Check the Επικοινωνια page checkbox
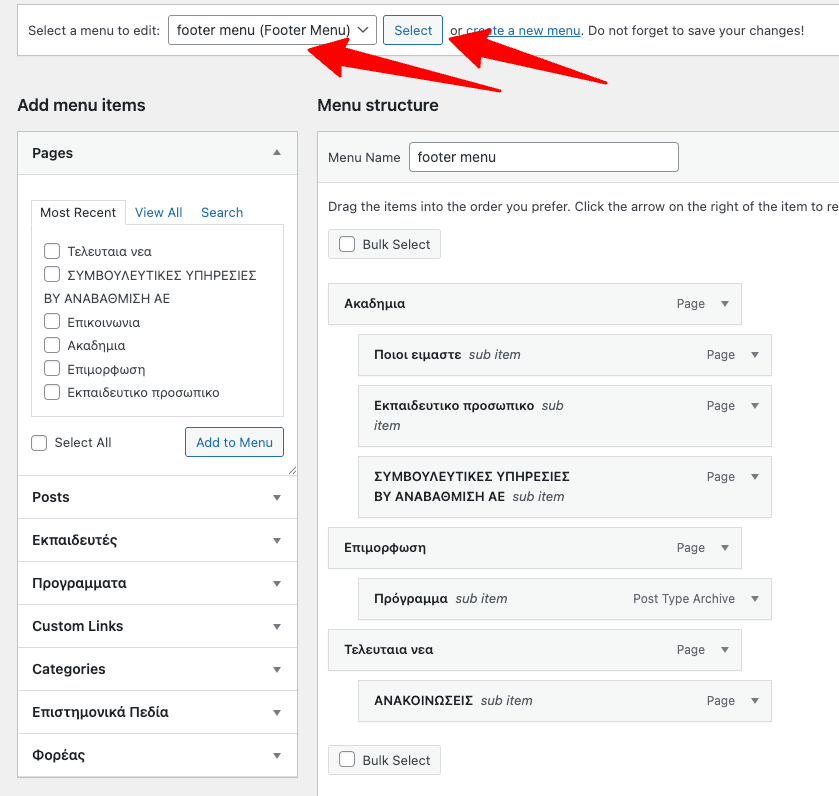Screen dimensions: 839x796 [51, 321]
